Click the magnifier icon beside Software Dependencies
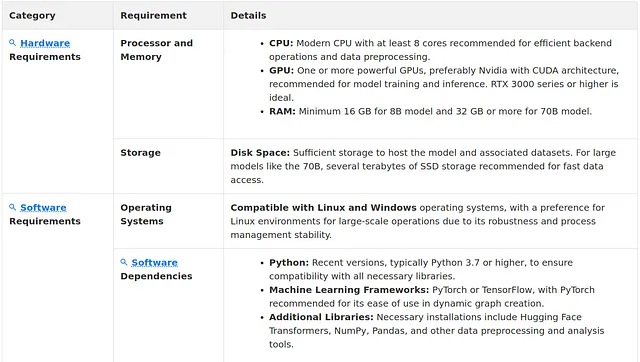The height and width of the screenshot is (362, 640). [124, 262]
